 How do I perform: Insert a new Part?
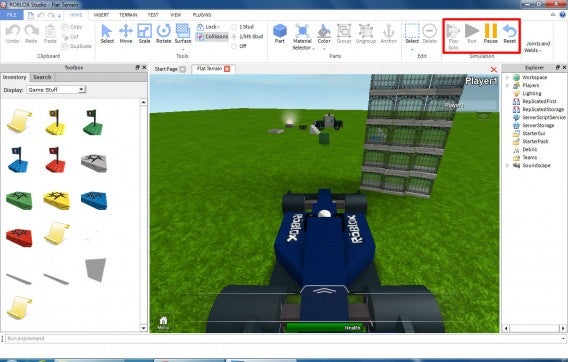pyautogui.click(x=280, y=34)
